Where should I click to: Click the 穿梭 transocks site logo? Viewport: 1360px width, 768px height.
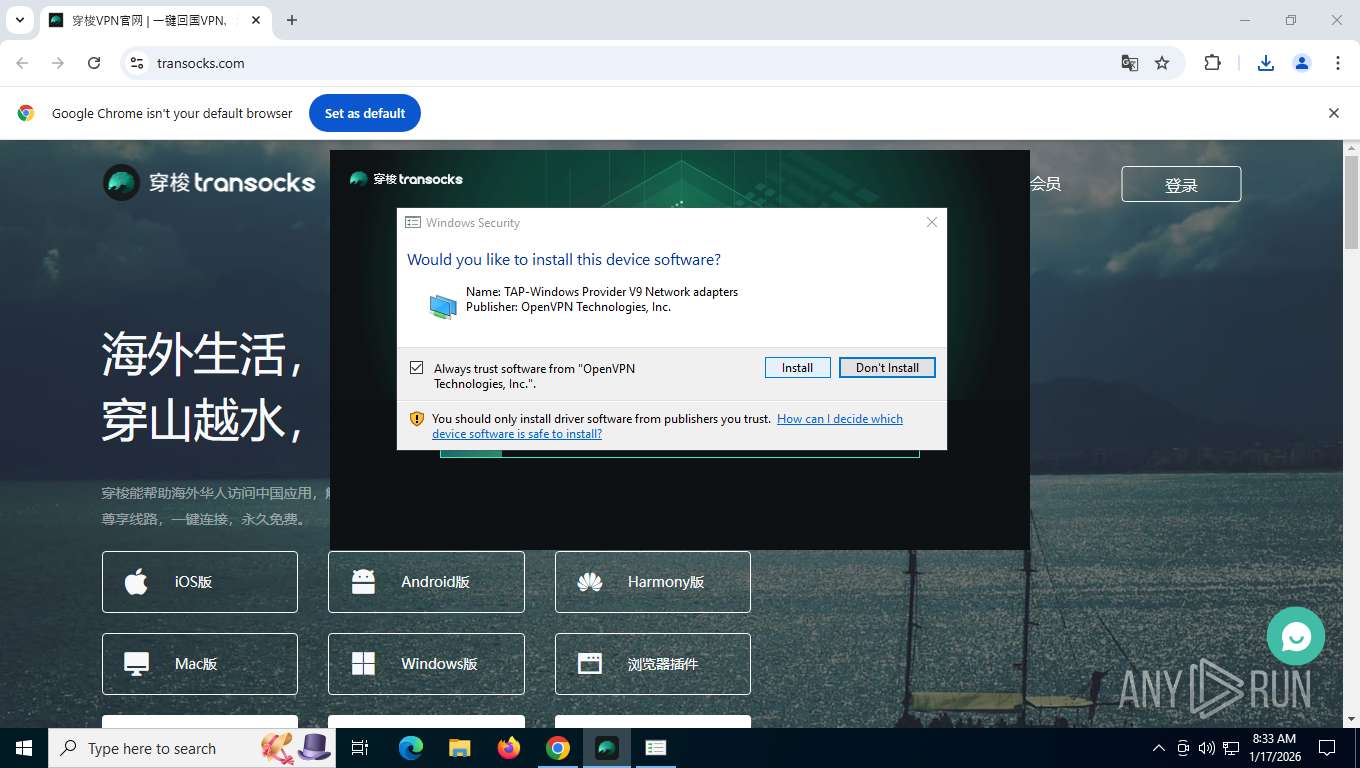(209, 183)
